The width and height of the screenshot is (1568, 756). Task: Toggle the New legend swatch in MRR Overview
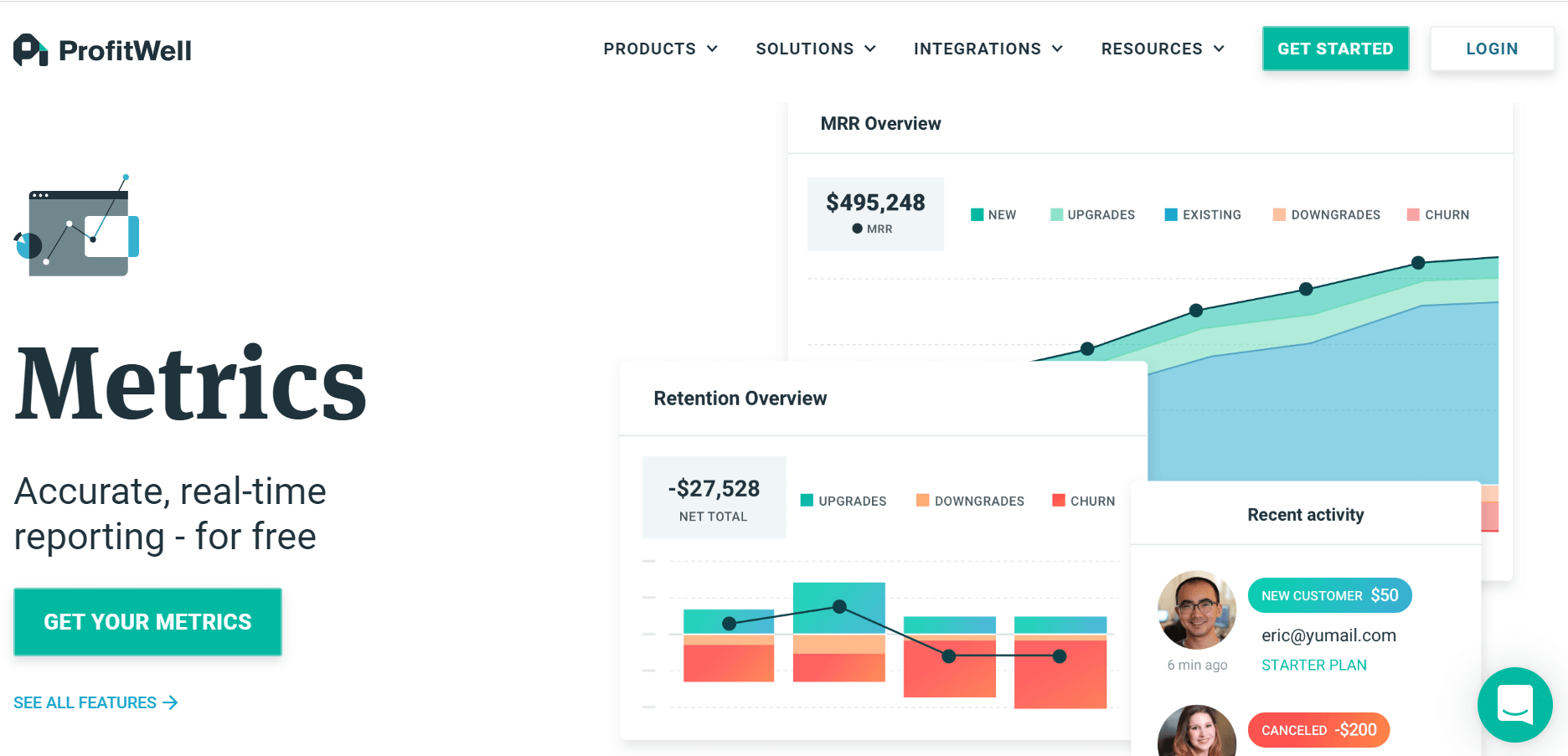[x=977, y=214]
